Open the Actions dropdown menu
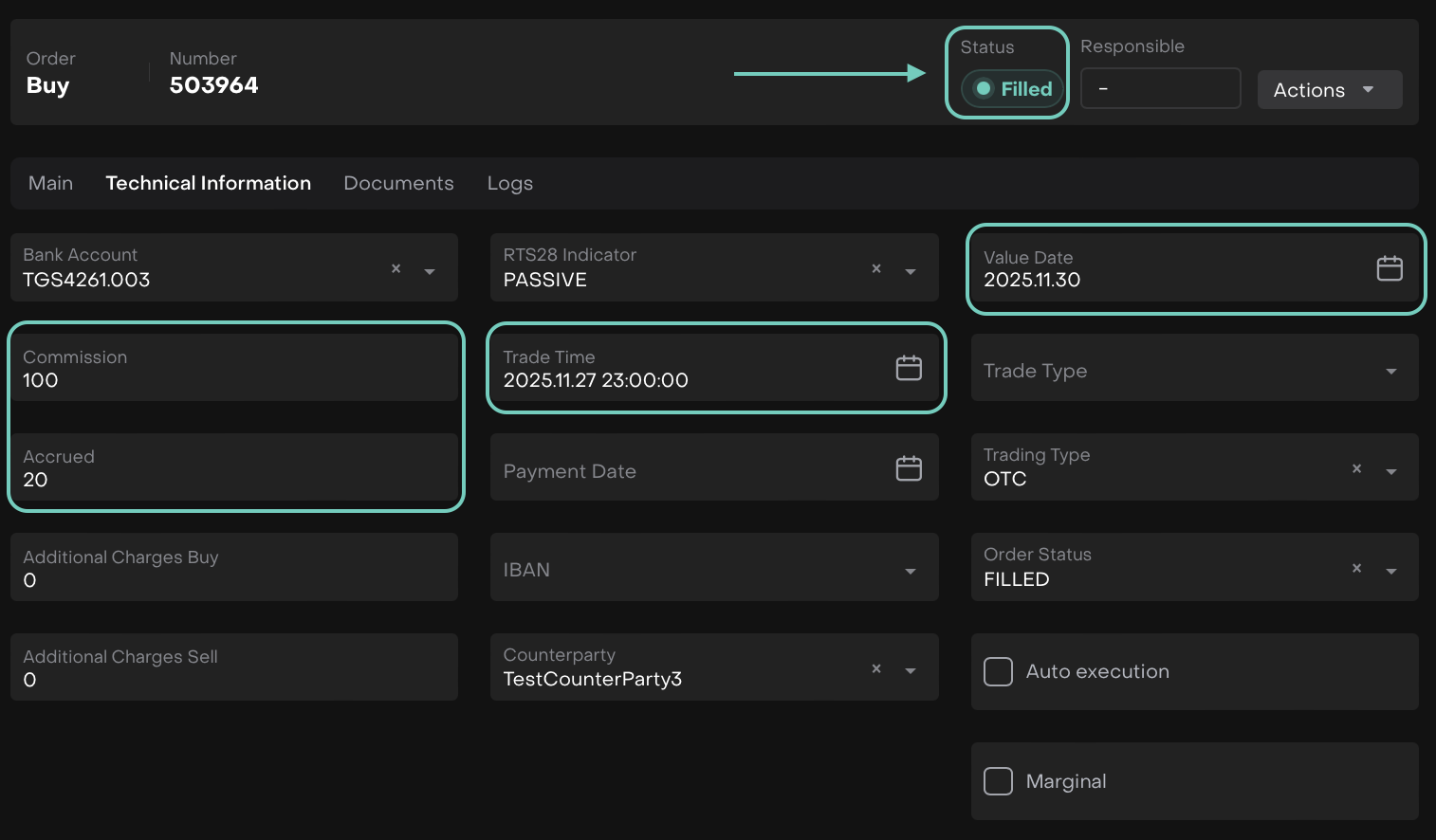Image resolution: width=1436 pixels, height=840 pixels. point(1329,90)
